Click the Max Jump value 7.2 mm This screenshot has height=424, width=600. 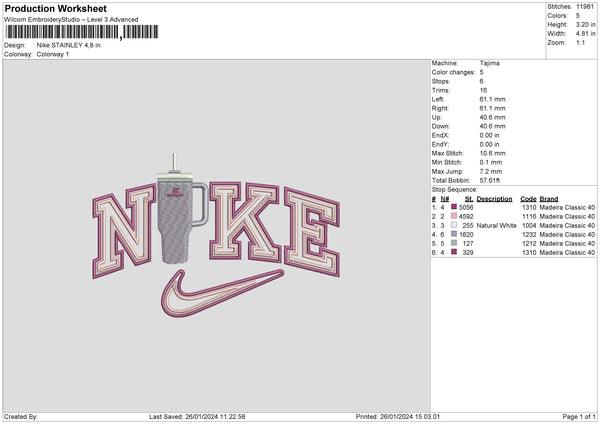point(491,171)
